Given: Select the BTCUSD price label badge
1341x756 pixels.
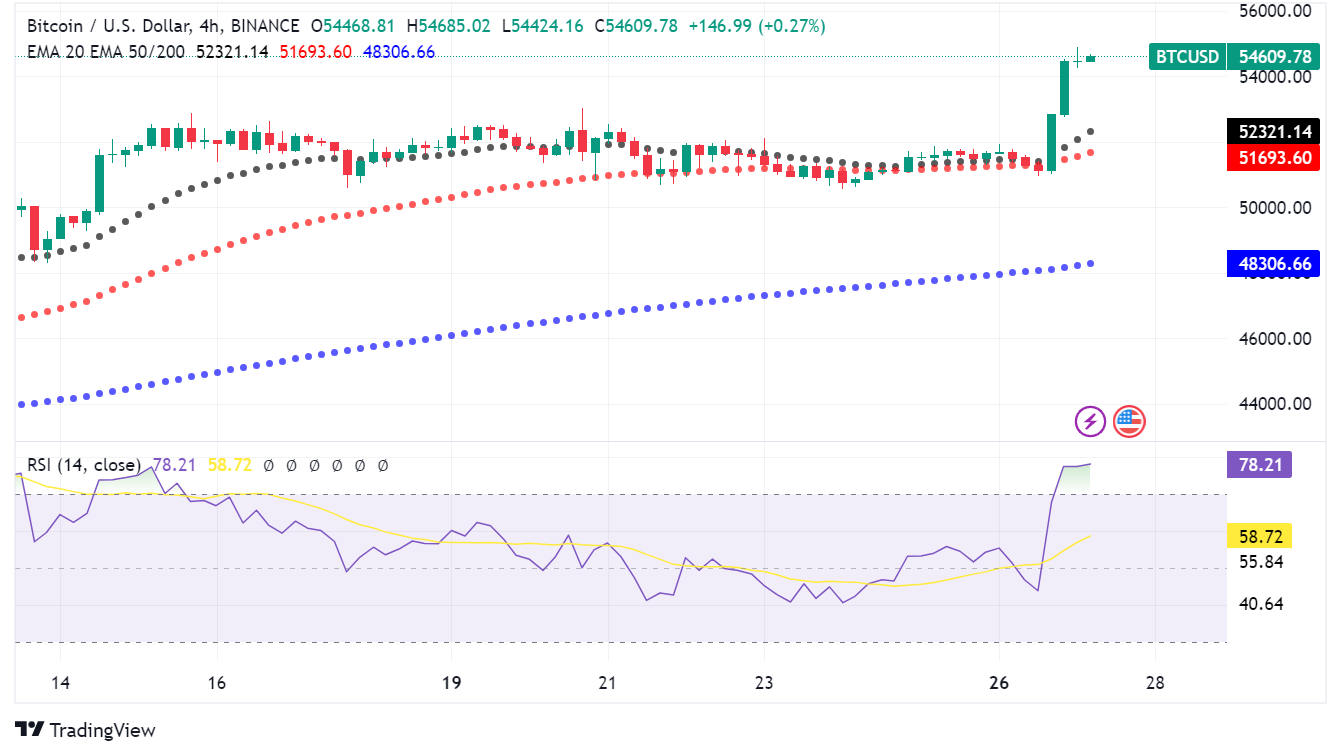Looking at the screenshot, I should [1187, 57].
